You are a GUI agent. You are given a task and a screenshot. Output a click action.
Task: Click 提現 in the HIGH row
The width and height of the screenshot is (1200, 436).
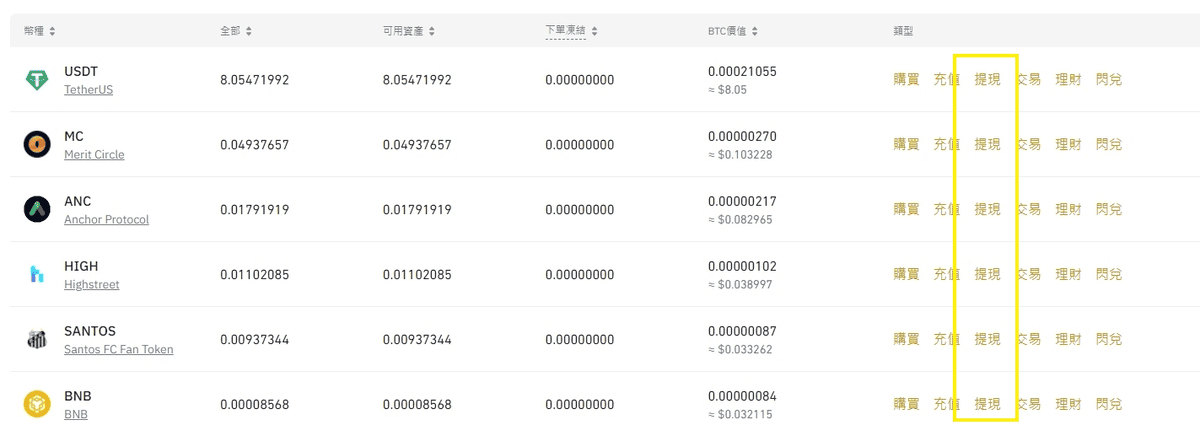[987, 275]
